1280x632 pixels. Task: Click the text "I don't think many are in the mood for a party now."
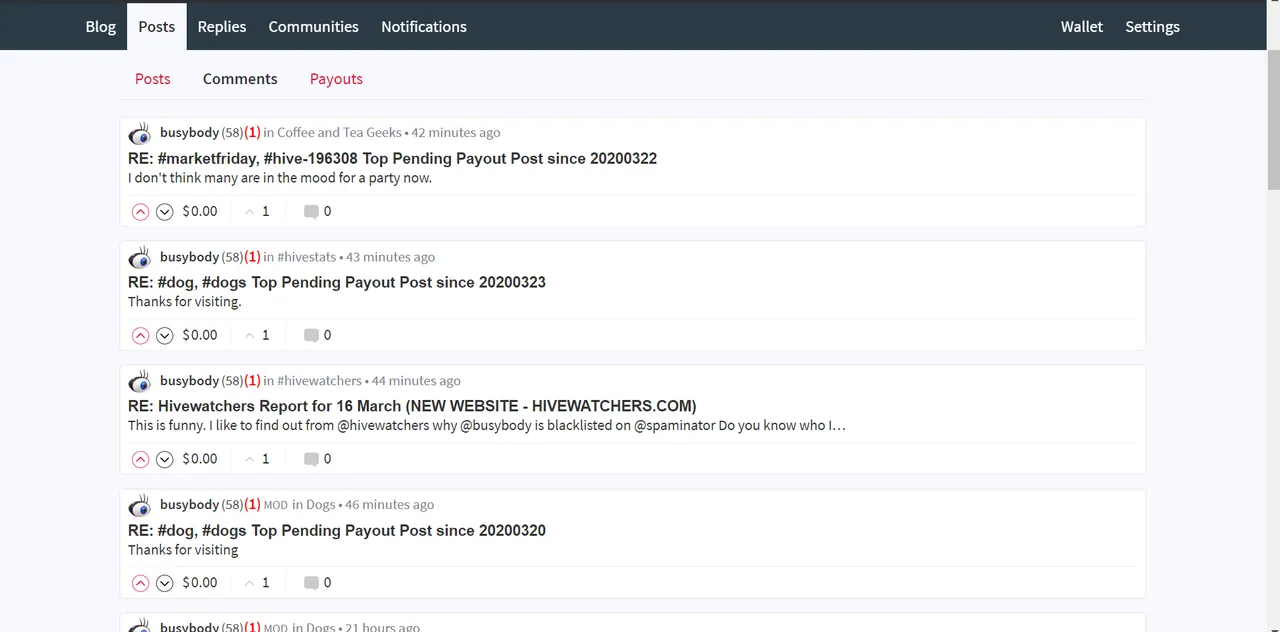click(x=280, y=178)
